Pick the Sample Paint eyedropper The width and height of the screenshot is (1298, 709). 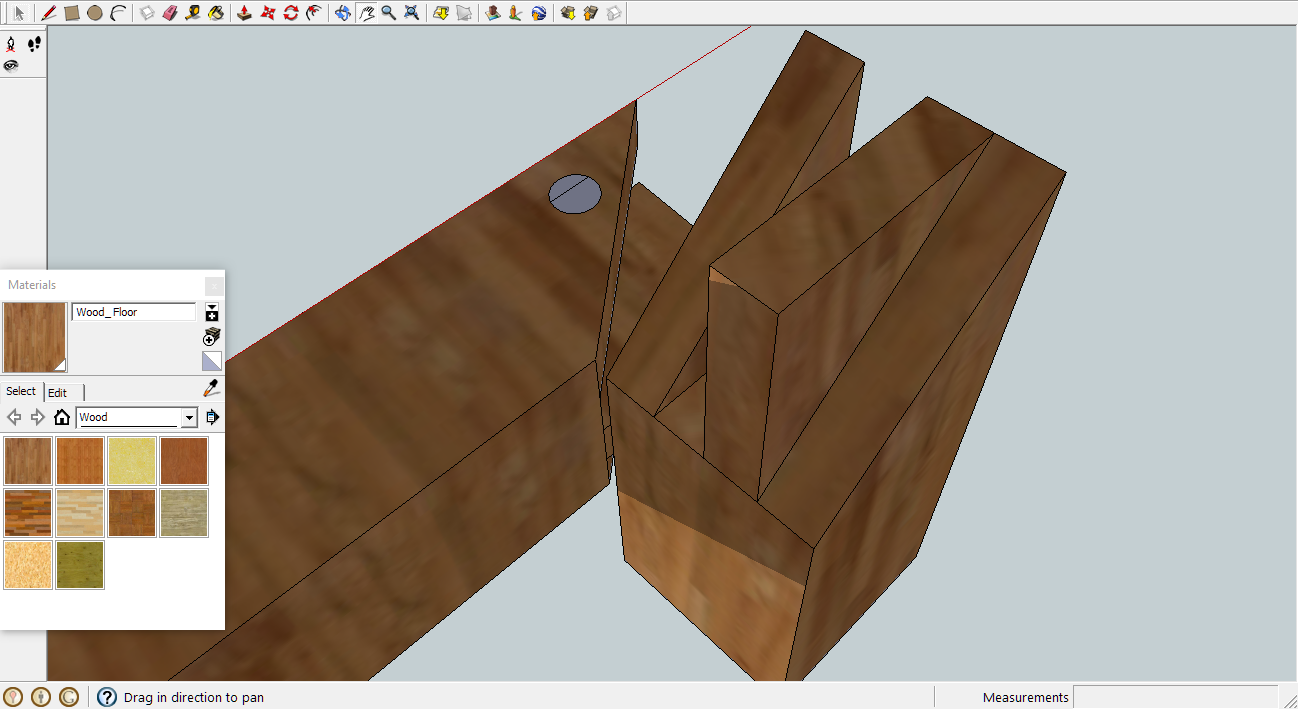[211, 389]
